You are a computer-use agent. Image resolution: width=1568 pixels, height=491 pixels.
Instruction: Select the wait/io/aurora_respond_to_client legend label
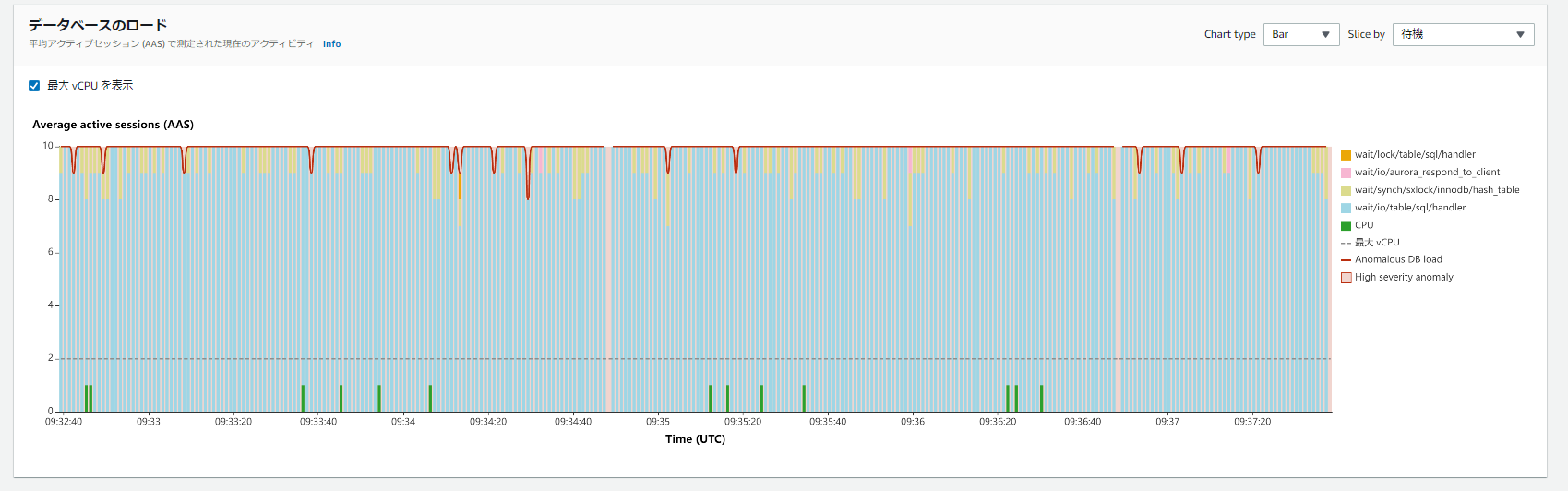tap(1427, 173)
